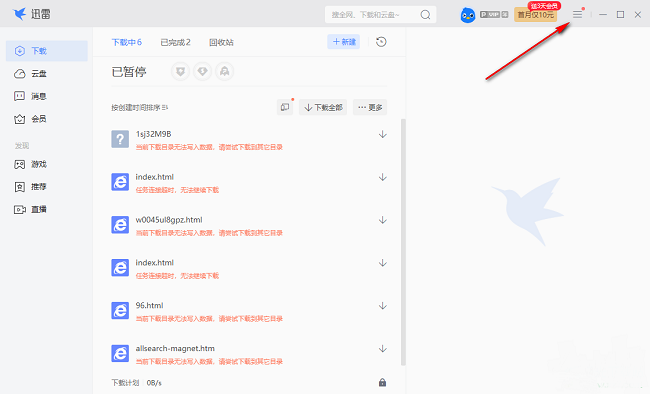650x394 pixels.
Task: Click the 1sj32M9B unknown file icon
Action: 120,139
